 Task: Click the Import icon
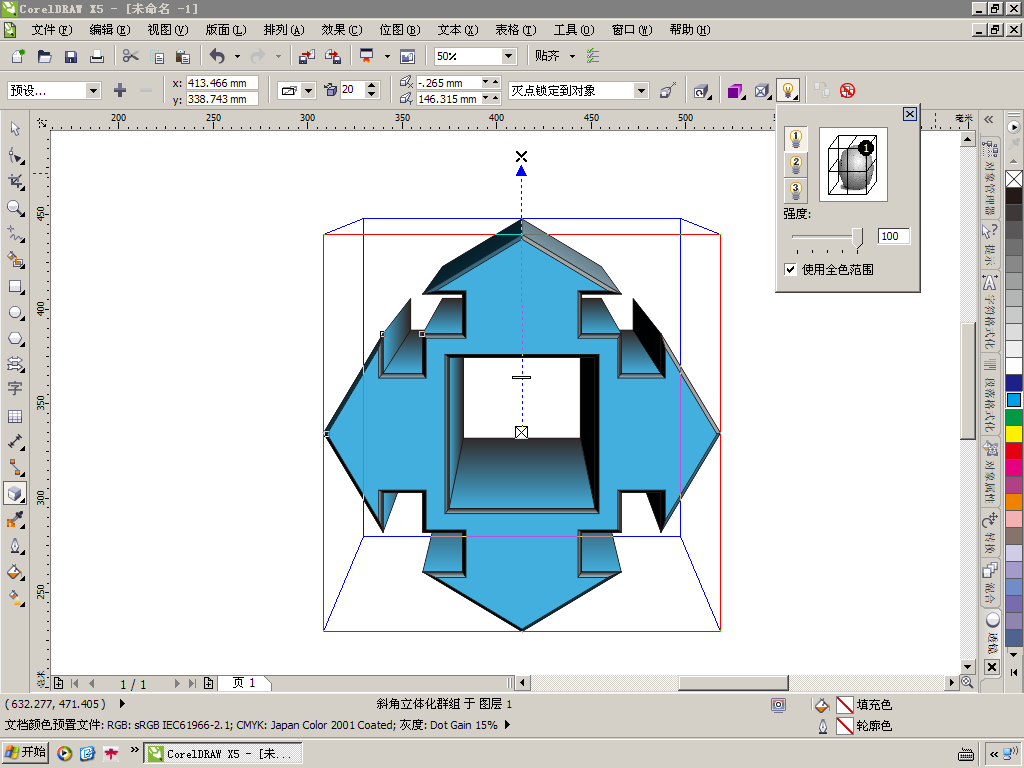307,56
